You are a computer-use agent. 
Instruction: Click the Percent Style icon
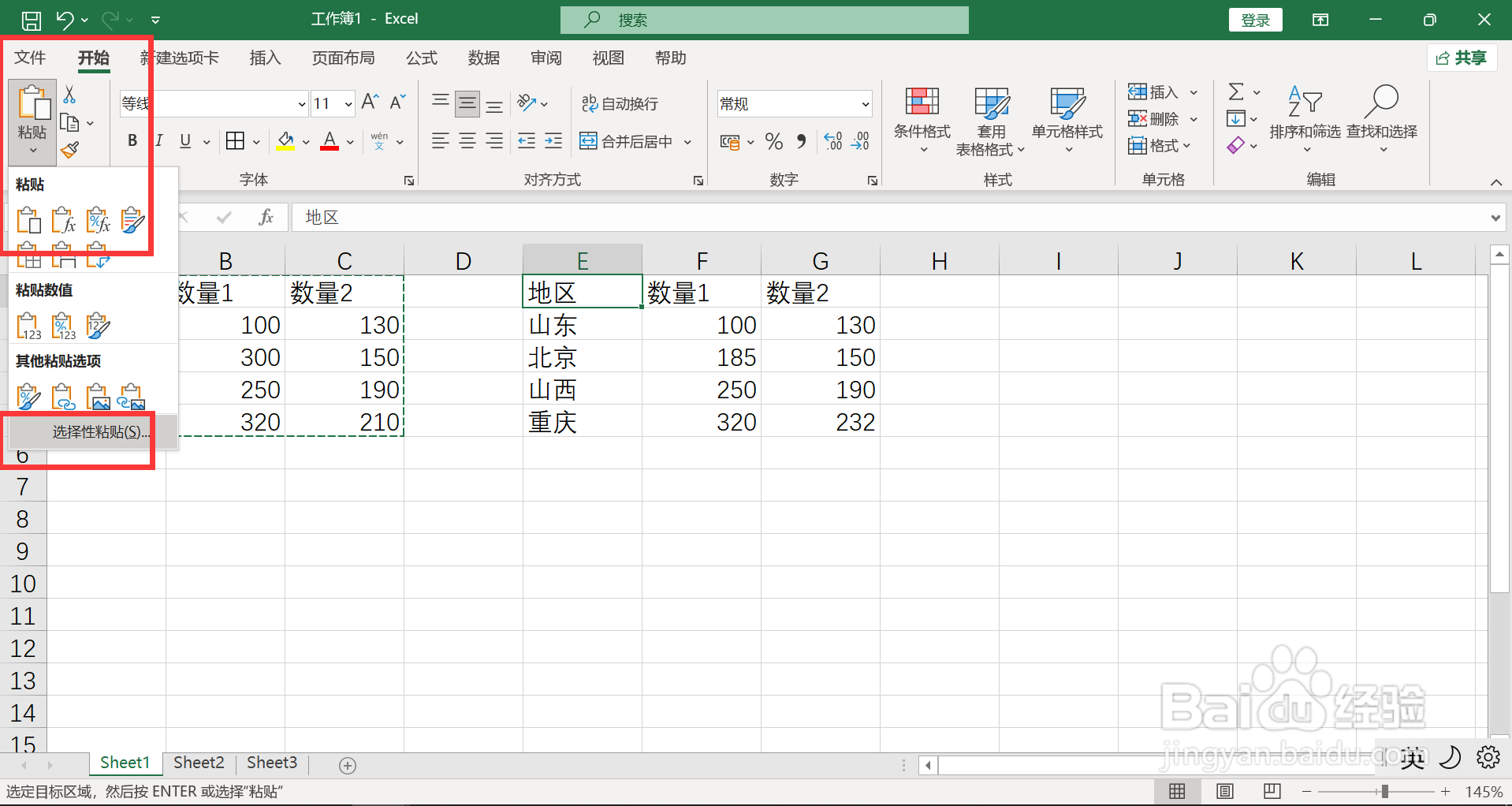coord(774,142)
